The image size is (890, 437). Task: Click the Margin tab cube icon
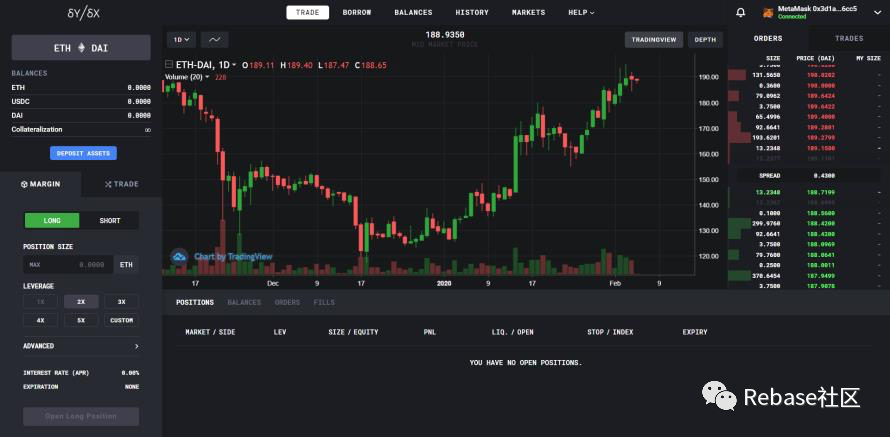[24, 184]
